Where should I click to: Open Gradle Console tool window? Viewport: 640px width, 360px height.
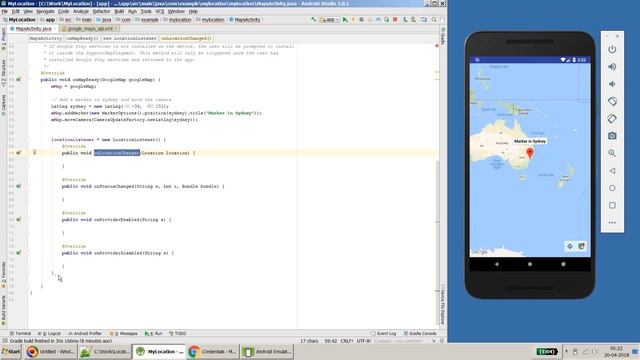420,333
